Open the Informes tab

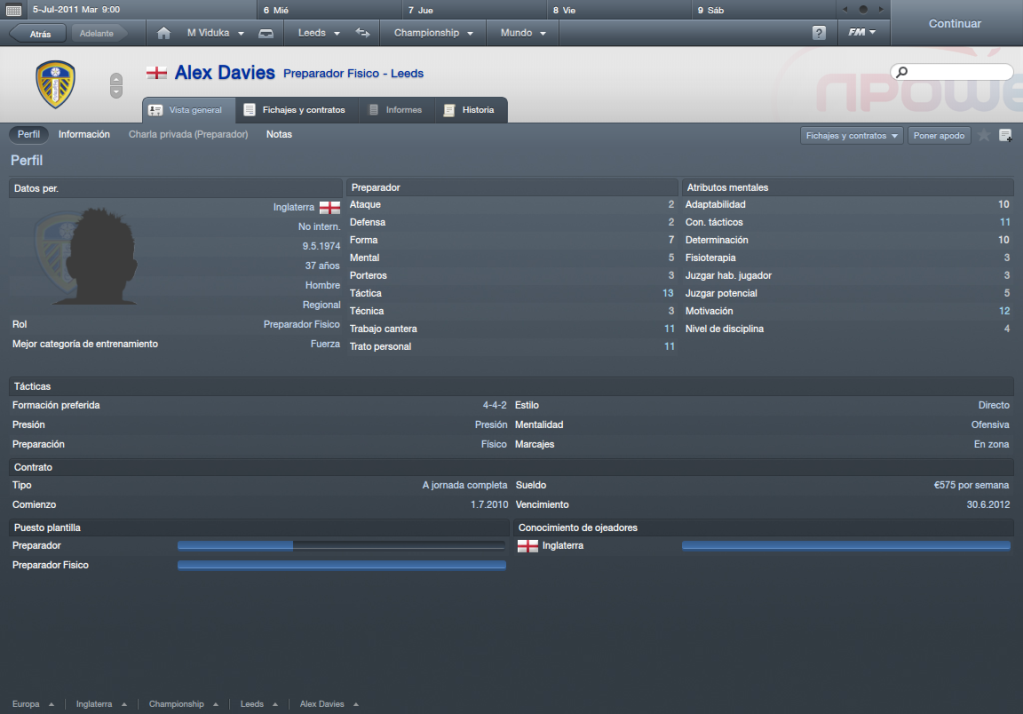coord(395,110)
